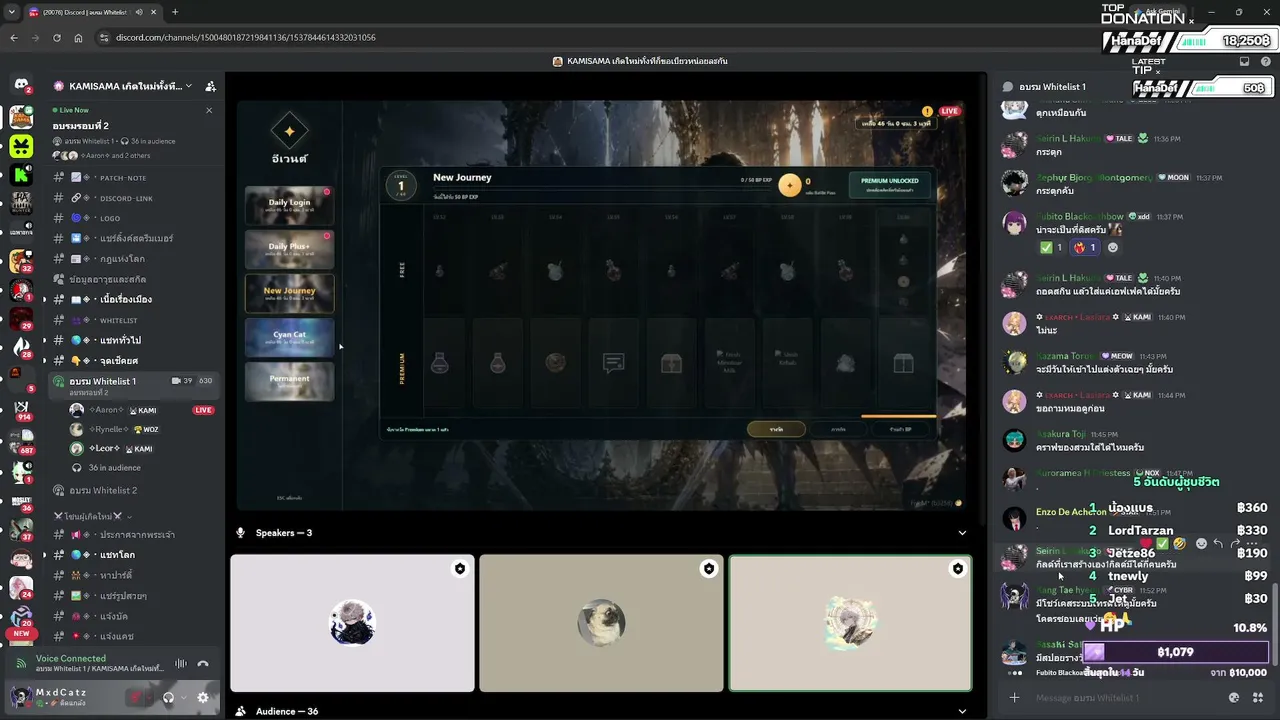Screen dimensions: 1280x720
Task: Open the browser home page
Action: [79, 38]
